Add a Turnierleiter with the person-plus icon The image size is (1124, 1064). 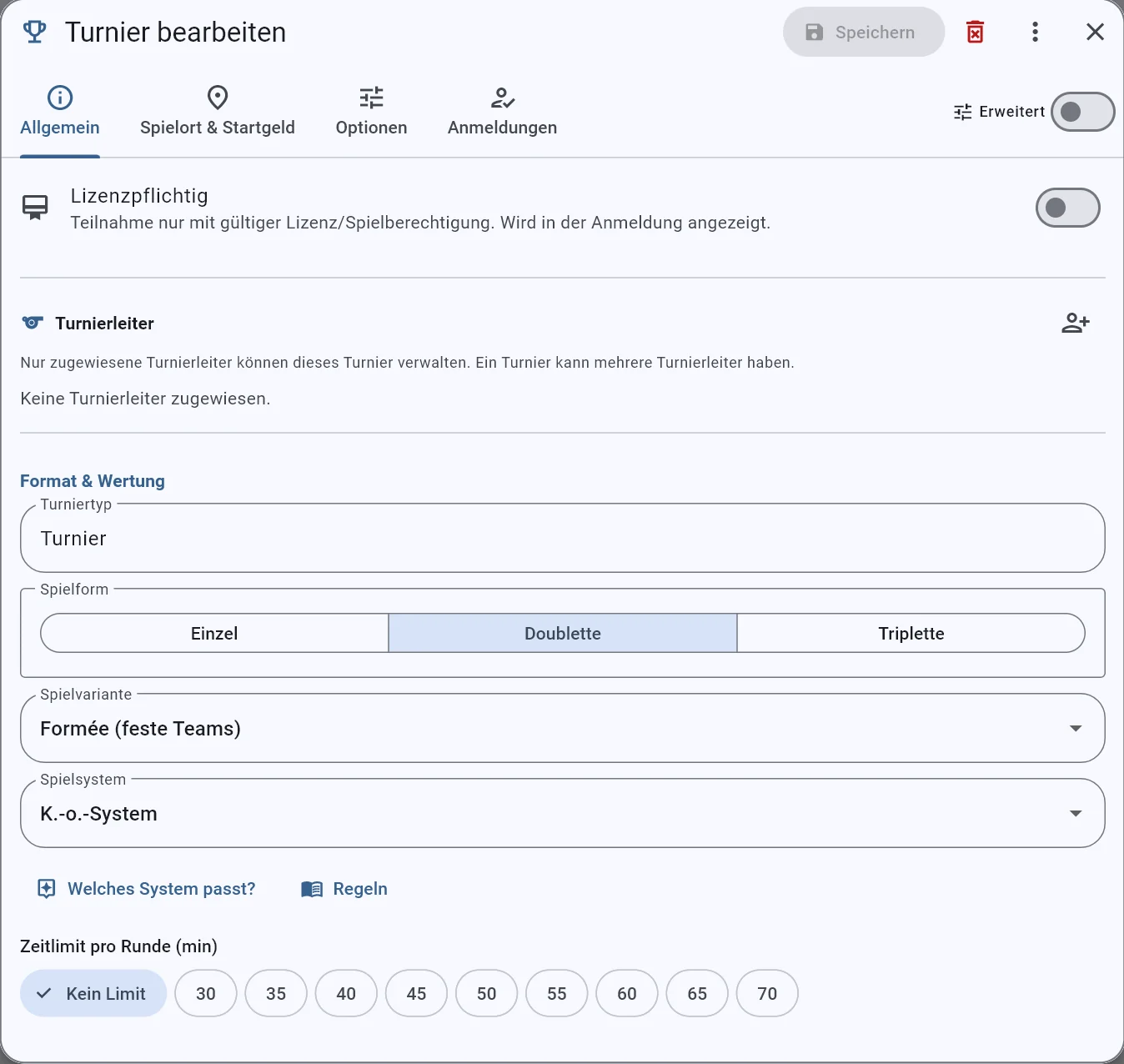tap(1076, 323)
